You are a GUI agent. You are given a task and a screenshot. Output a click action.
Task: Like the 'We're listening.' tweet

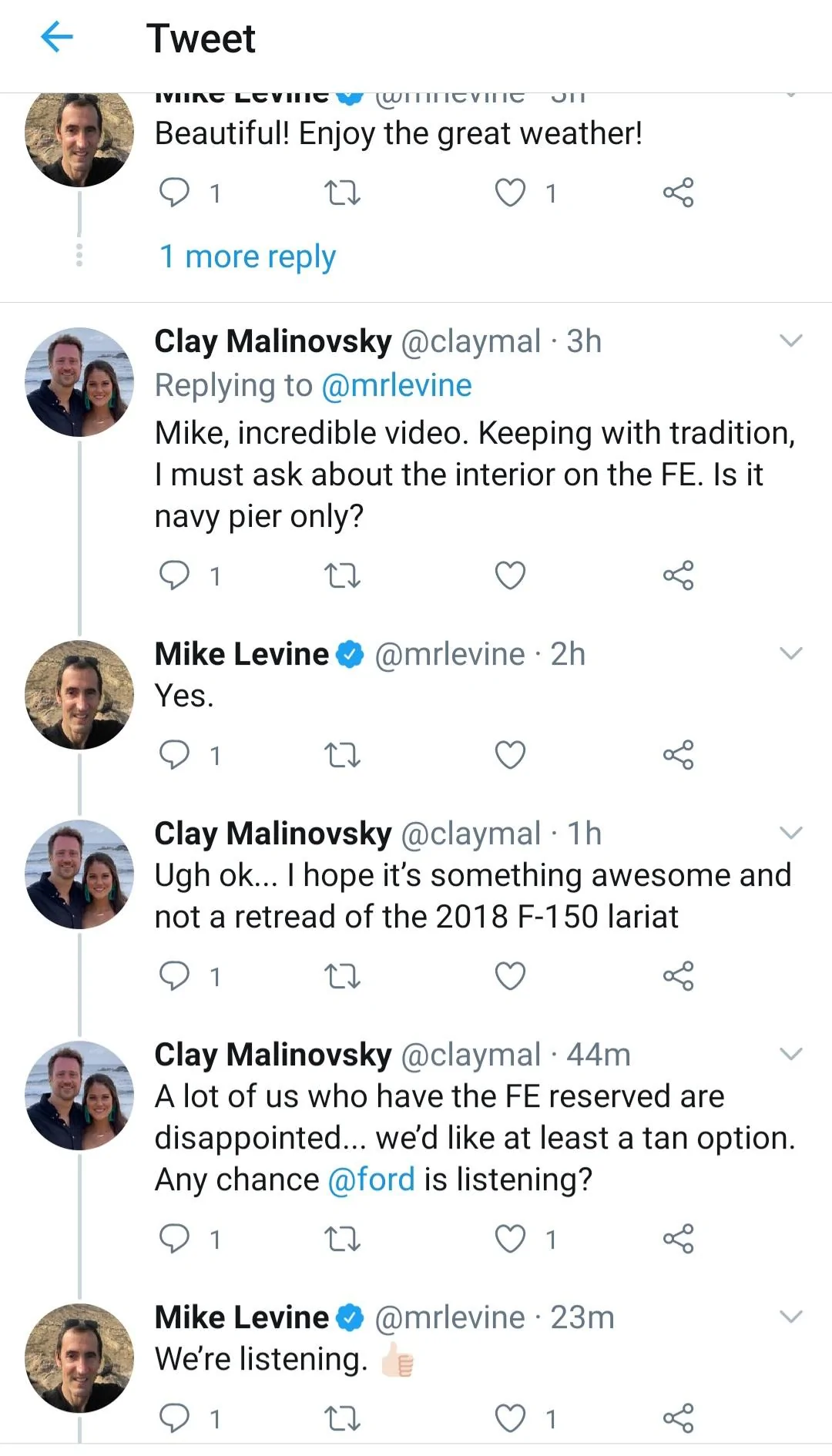510,1418
